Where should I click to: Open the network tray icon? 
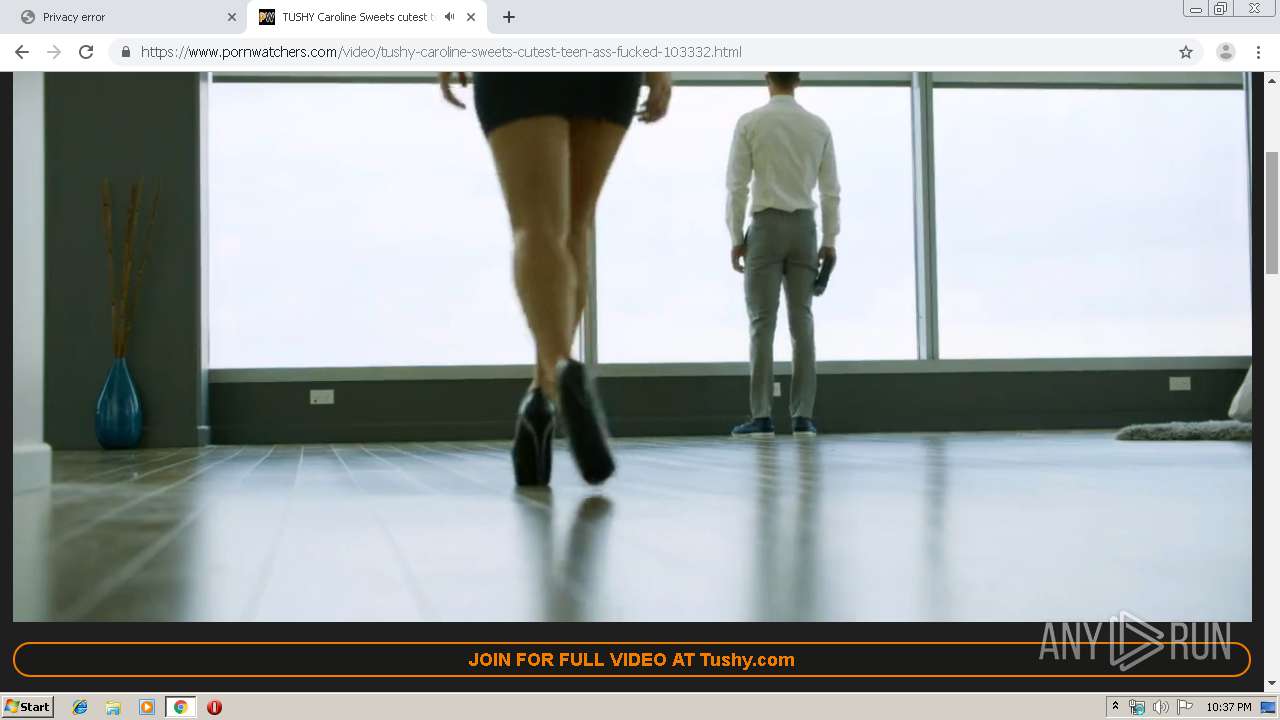click(1137, 707)
